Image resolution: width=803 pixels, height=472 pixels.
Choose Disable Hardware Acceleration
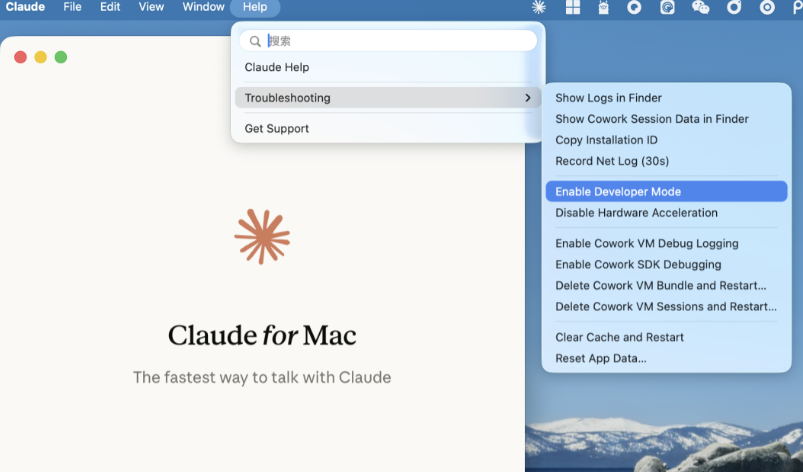click(x=637, y=212)
